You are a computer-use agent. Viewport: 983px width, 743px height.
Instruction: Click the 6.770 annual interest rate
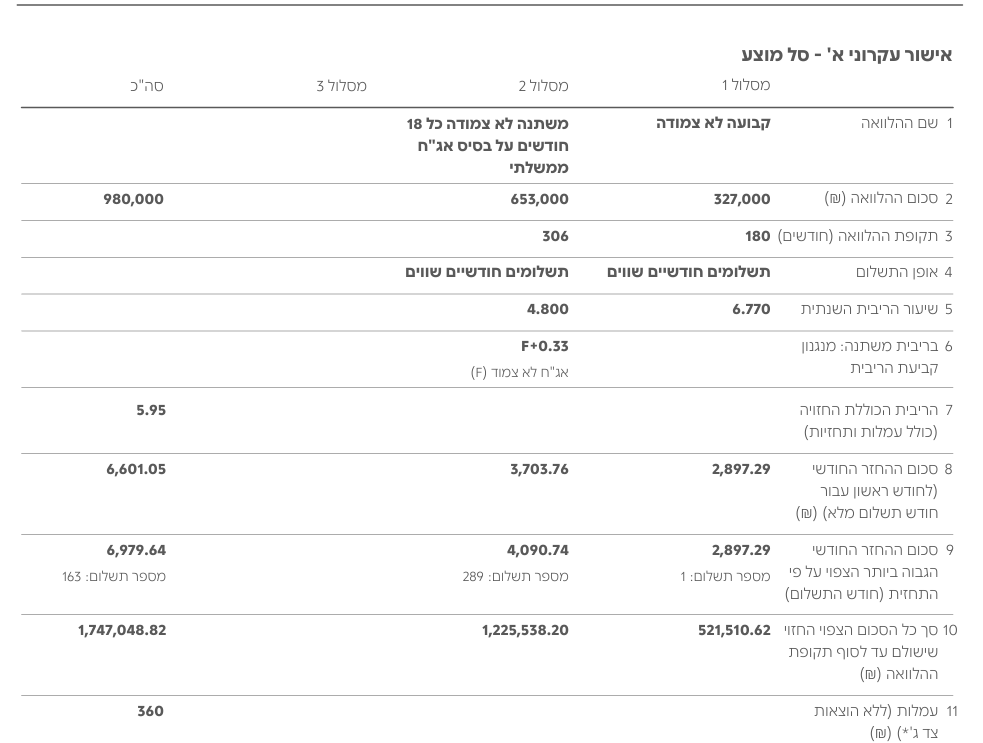[751, 309]
